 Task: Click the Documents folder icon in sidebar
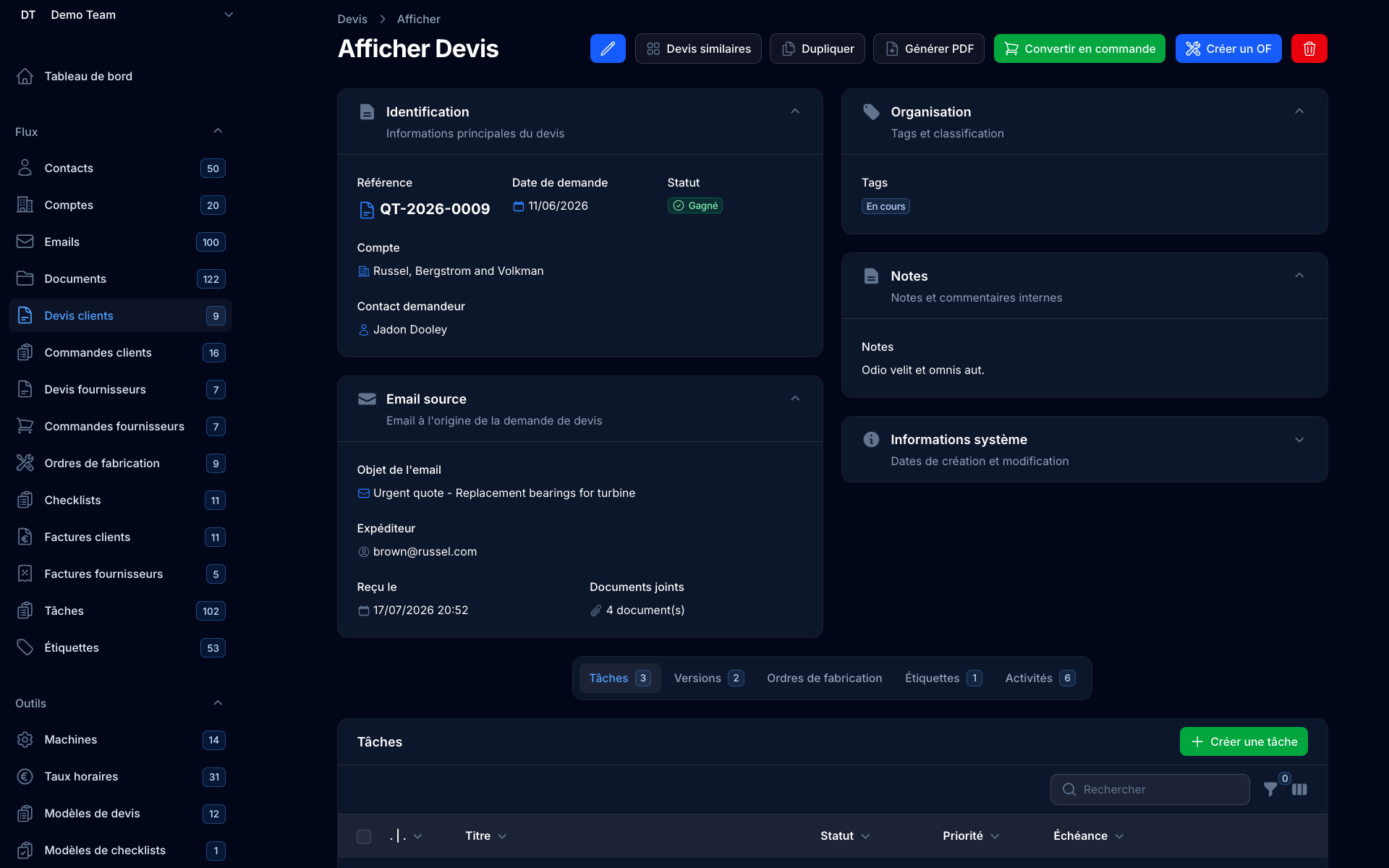click(25, 278)
